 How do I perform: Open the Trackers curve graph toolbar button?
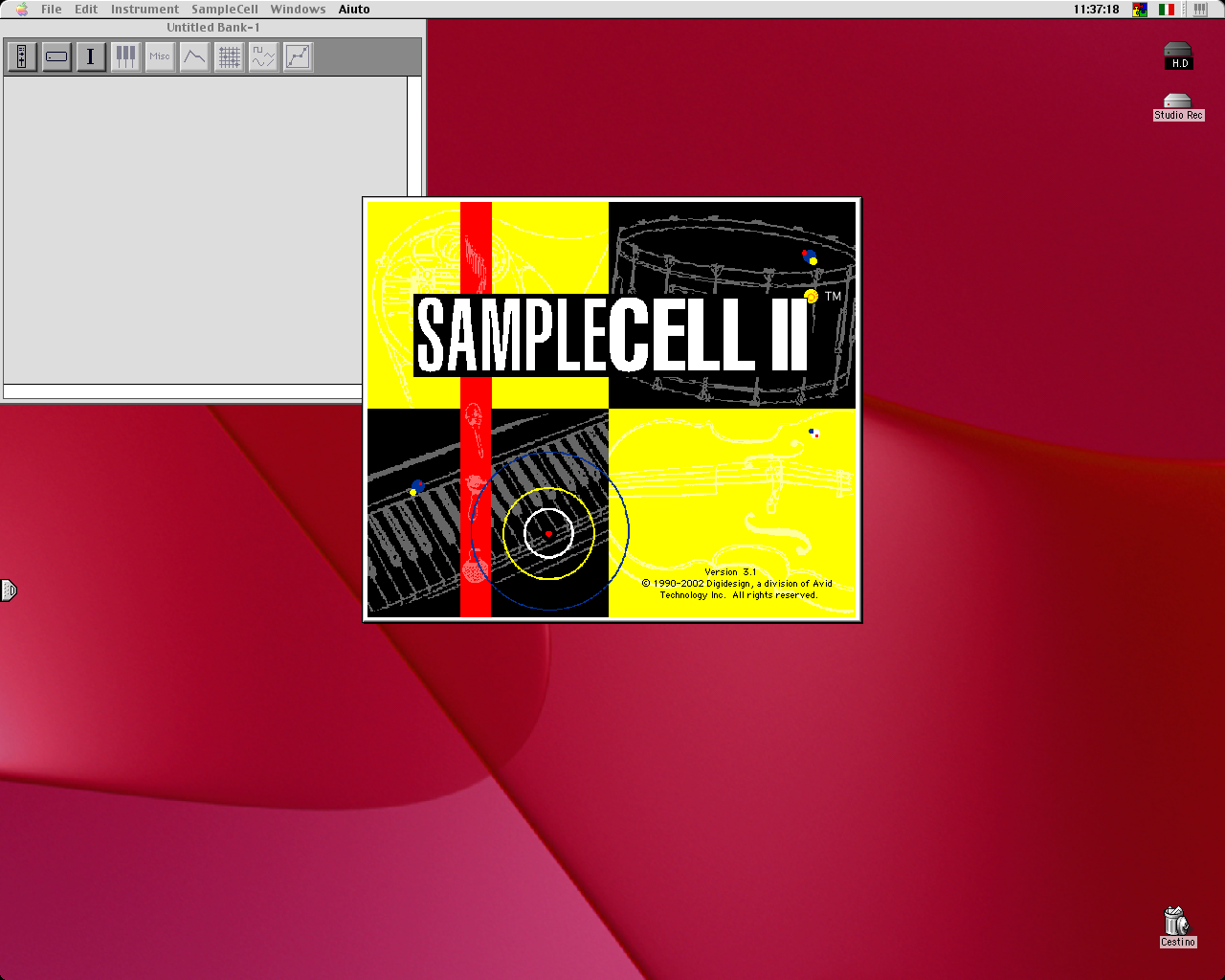tap(298, 56)
